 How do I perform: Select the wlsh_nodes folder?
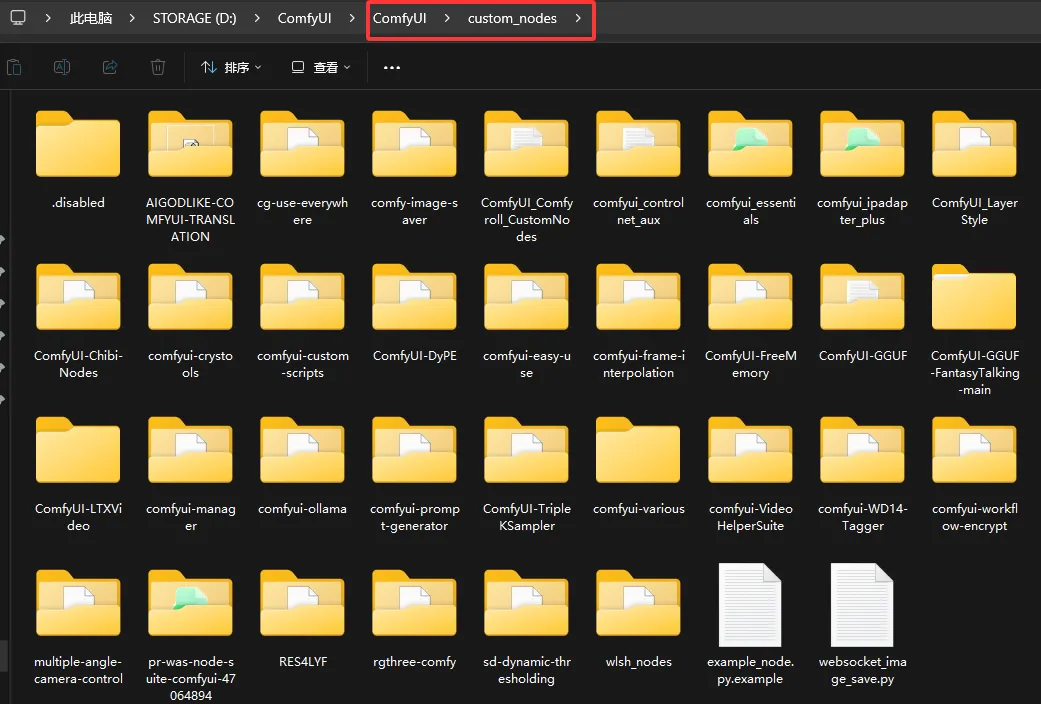(x=639, y=619)
